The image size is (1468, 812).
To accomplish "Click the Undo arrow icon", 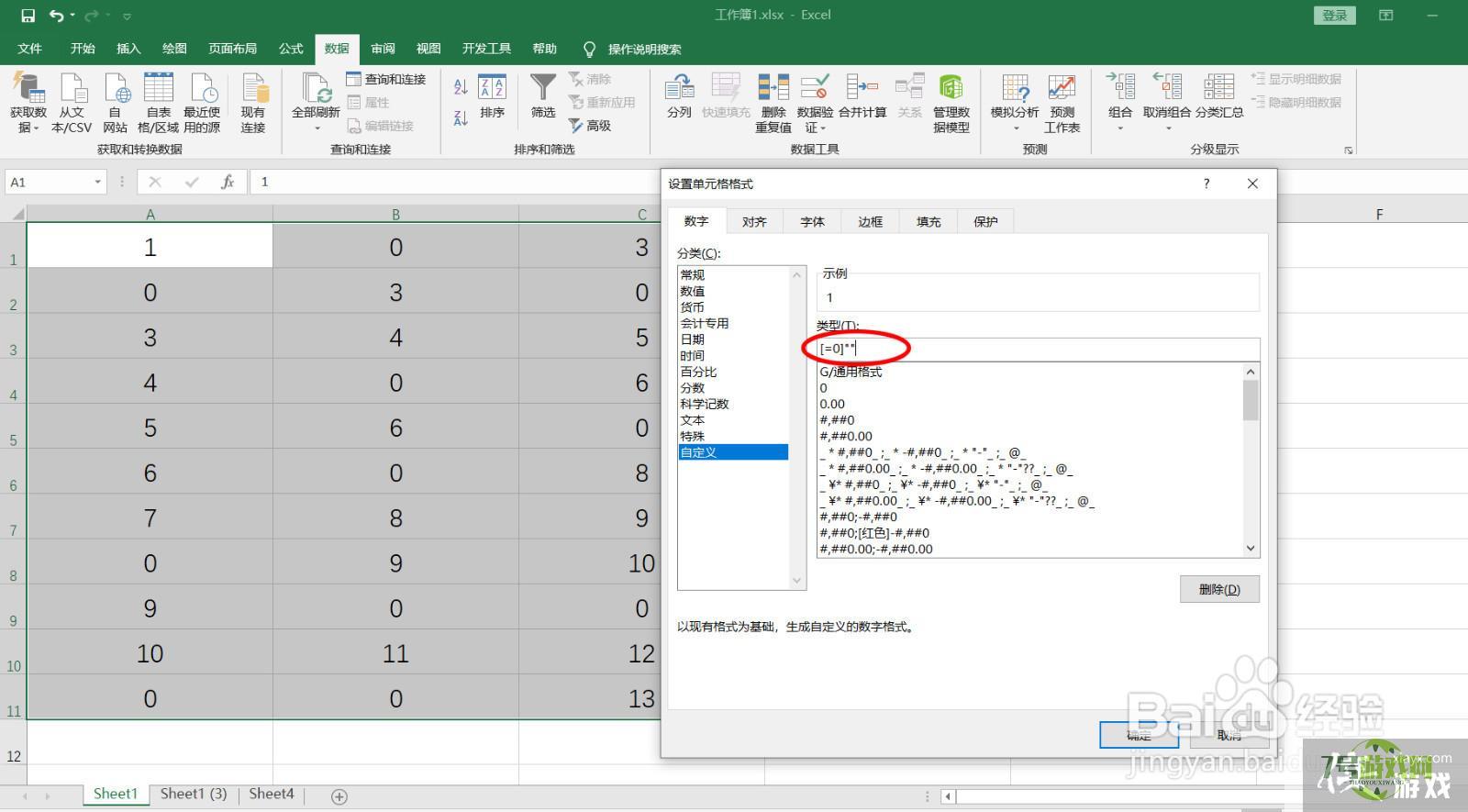I will (x=57, y=16).
